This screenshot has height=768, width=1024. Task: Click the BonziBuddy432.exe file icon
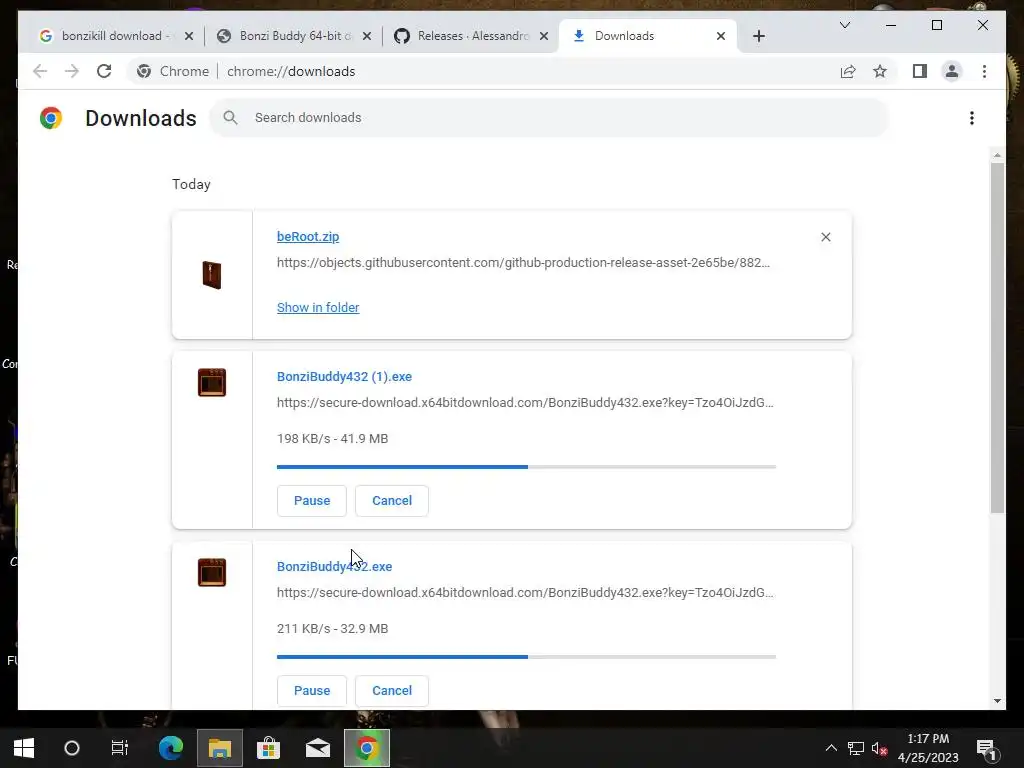(212, 573)
